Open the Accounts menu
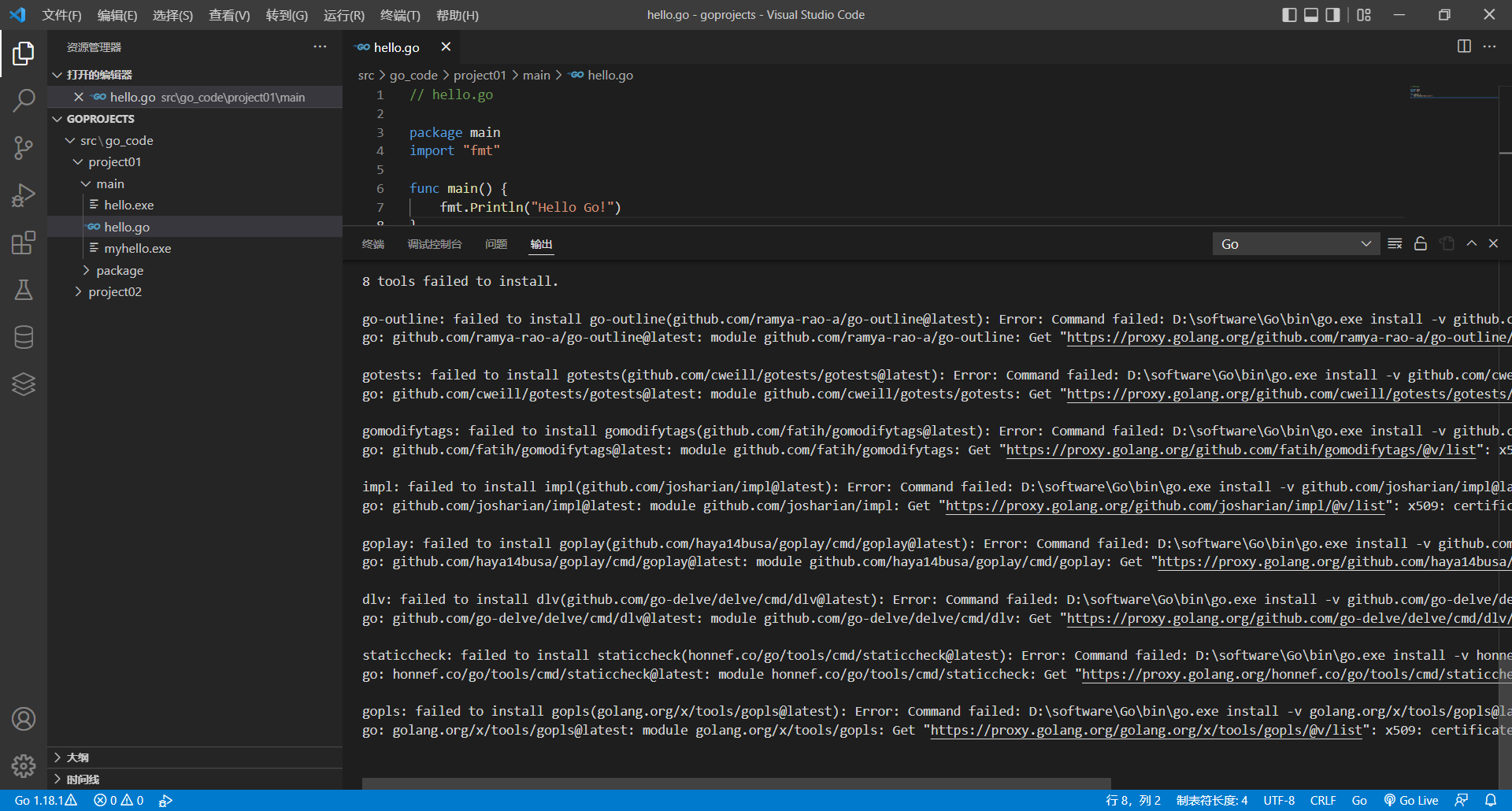This screenshot has height=811, width=1512. pyautogui.click(x=24, y=719)
